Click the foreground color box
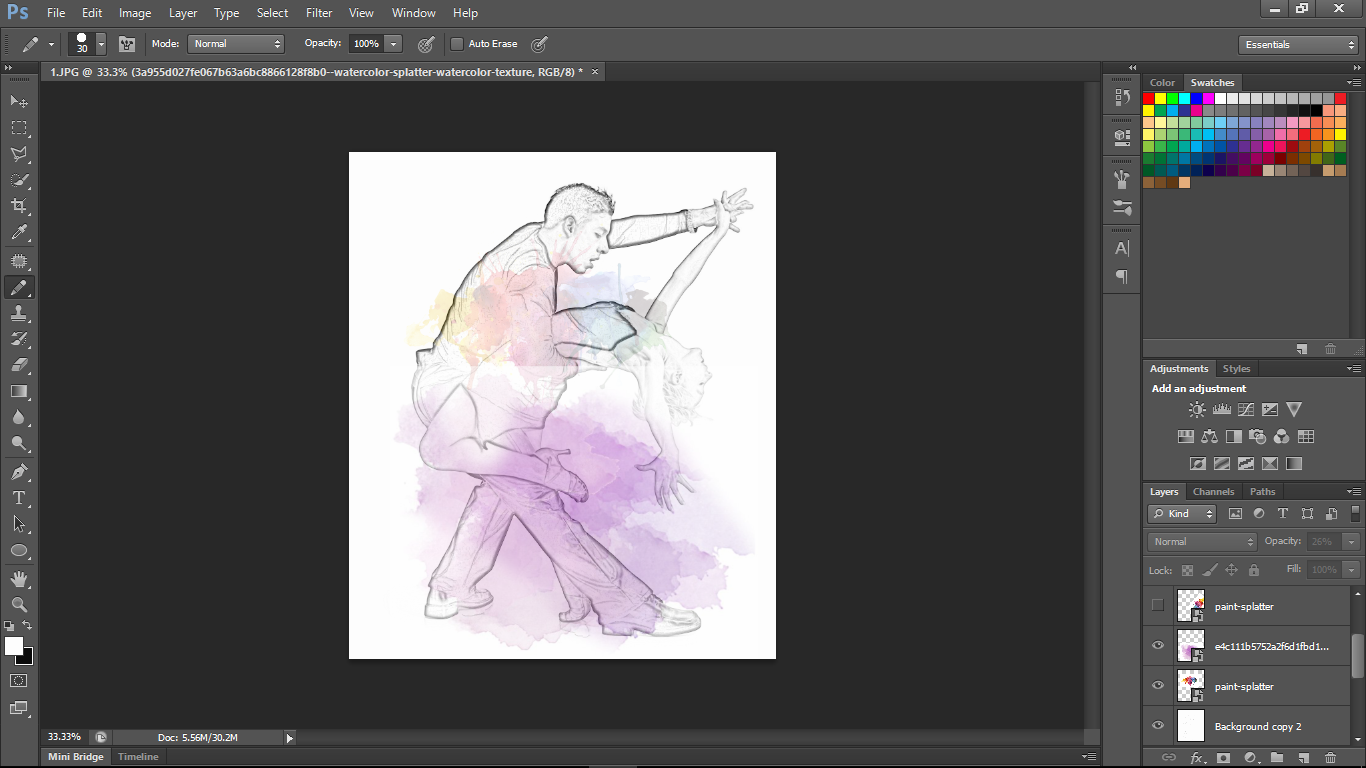This screenshot has width=1366, height=768. point(14,646)
